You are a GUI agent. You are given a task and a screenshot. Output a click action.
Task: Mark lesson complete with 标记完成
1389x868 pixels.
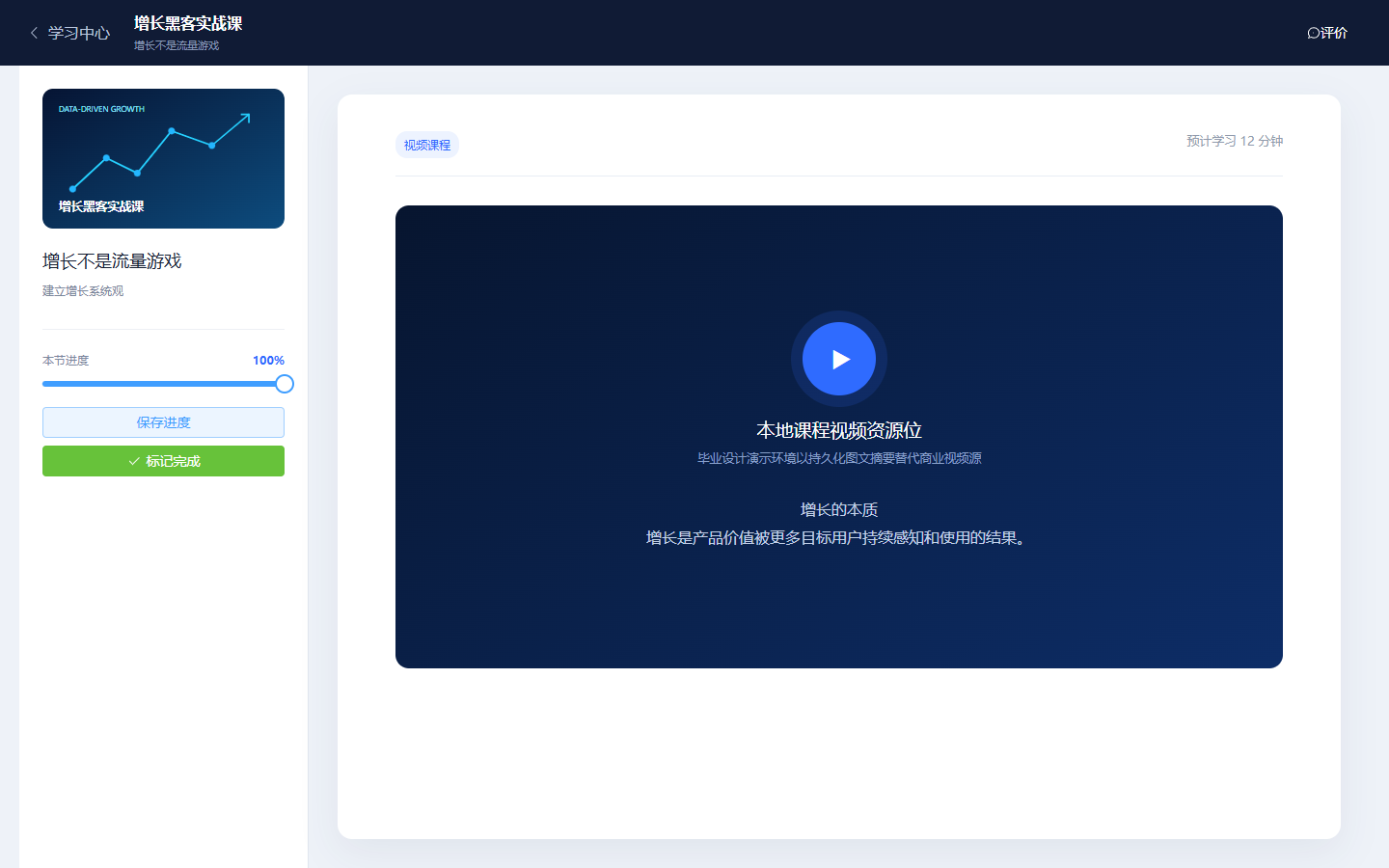point(163,461)
